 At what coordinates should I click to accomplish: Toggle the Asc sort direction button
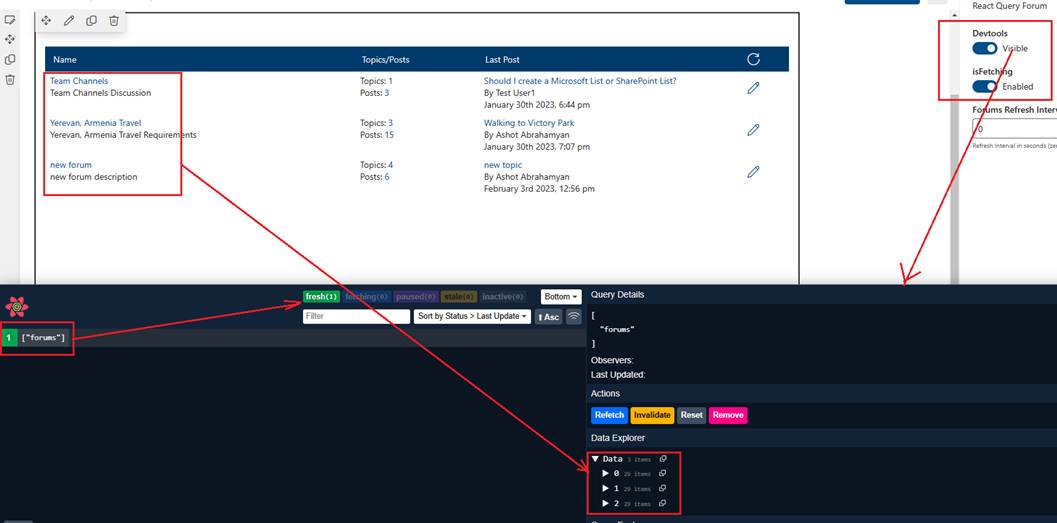click(548, 317)
